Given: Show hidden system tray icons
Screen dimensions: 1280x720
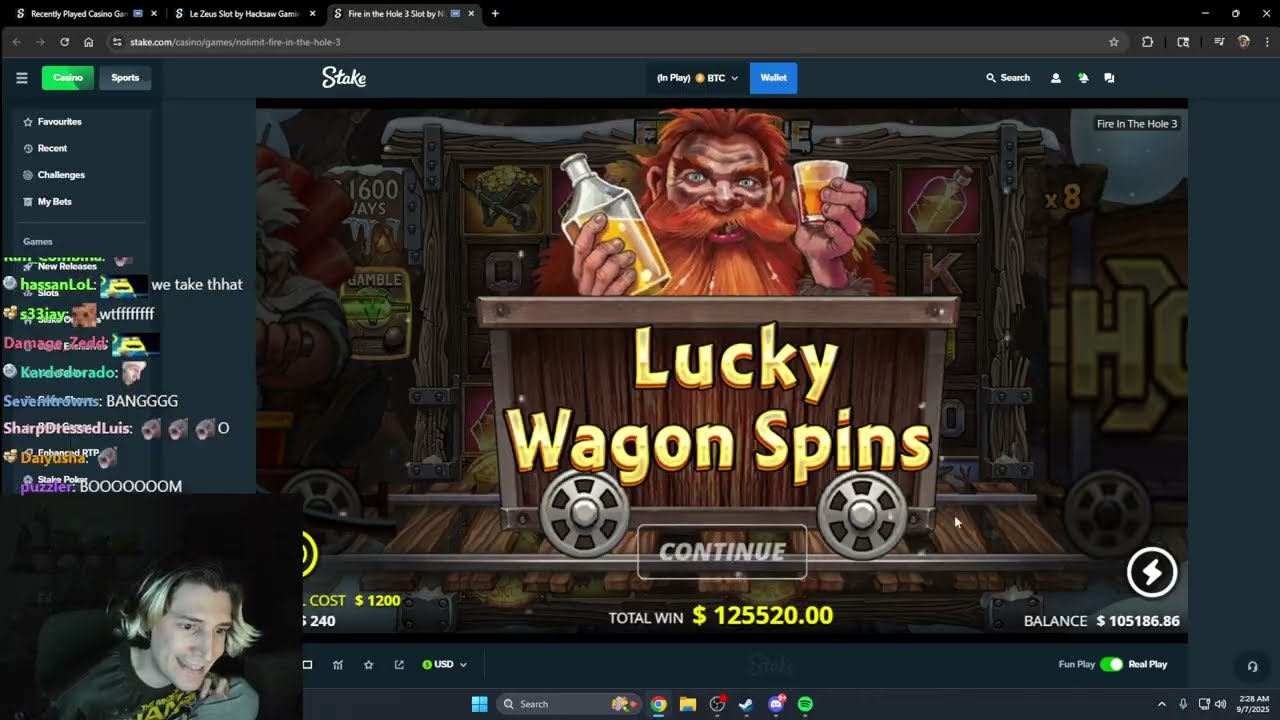Looking at the screenshot, I should coord(1161,704).
